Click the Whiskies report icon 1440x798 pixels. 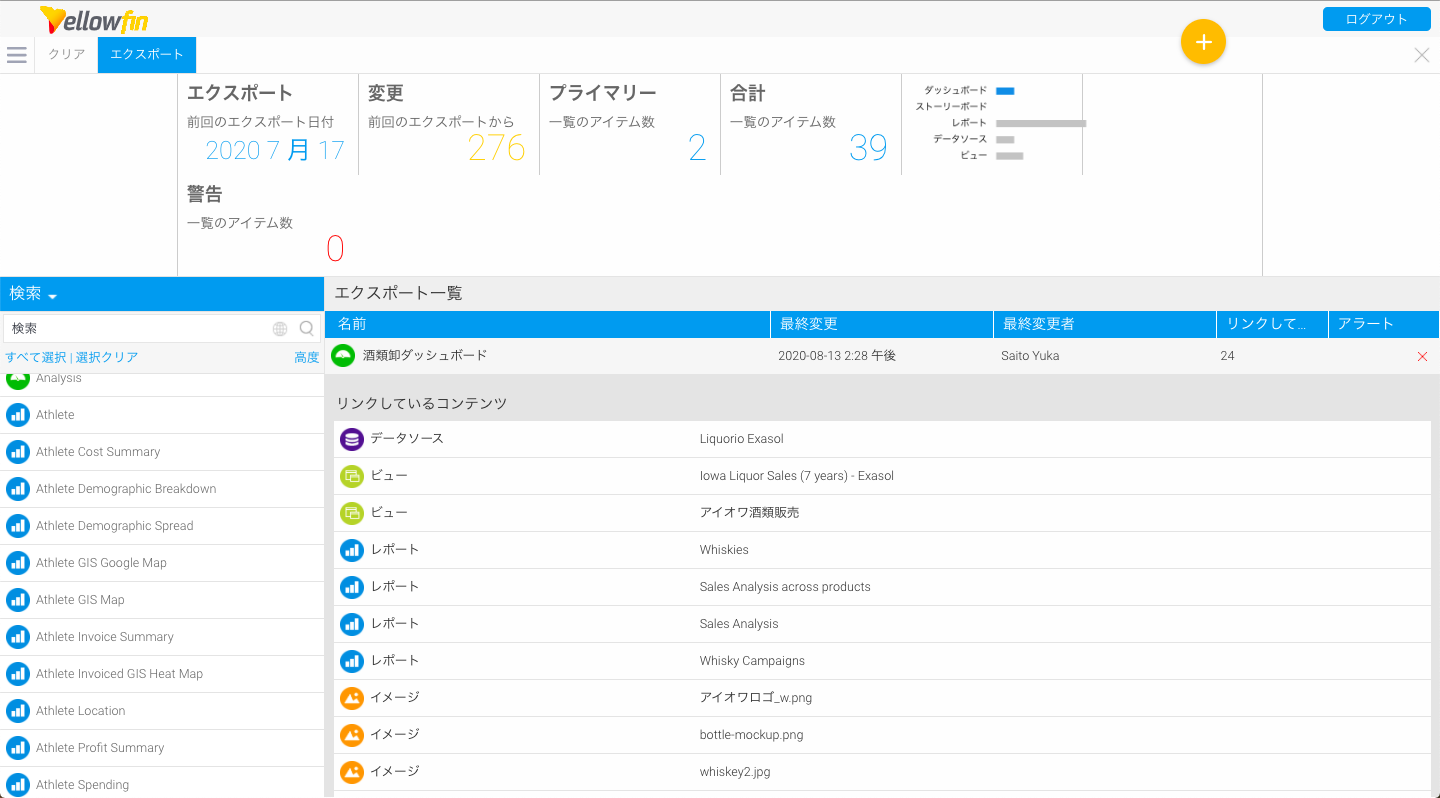click(351, 550)
